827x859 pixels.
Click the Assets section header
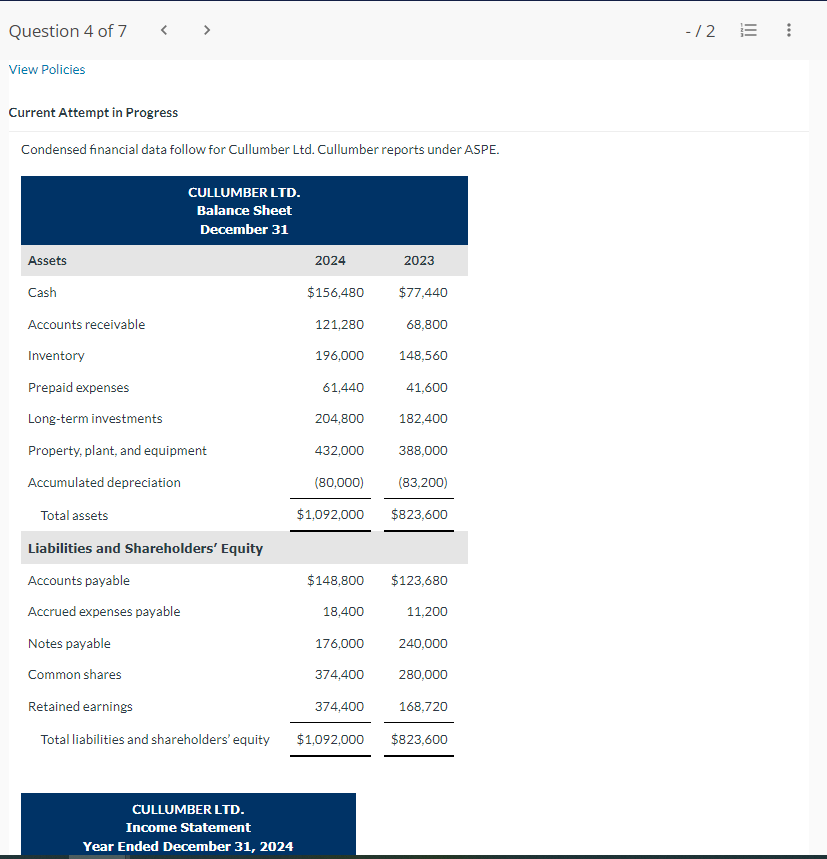47,260
